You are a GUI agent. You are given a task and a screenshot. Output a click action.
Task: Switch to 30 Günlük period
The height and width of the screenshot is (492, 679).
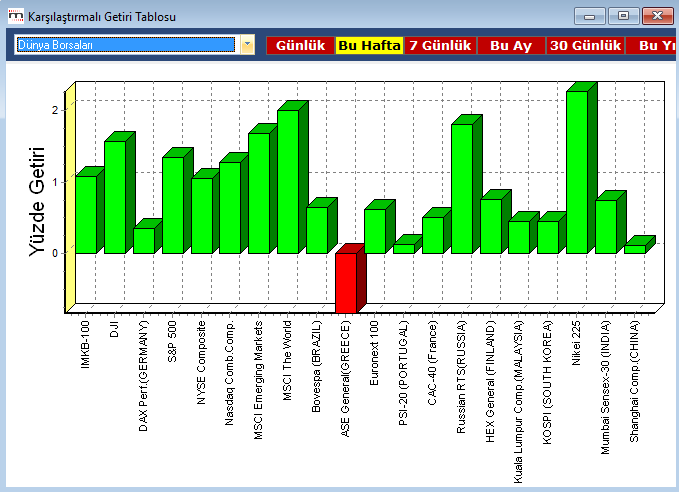coord(585,45)
